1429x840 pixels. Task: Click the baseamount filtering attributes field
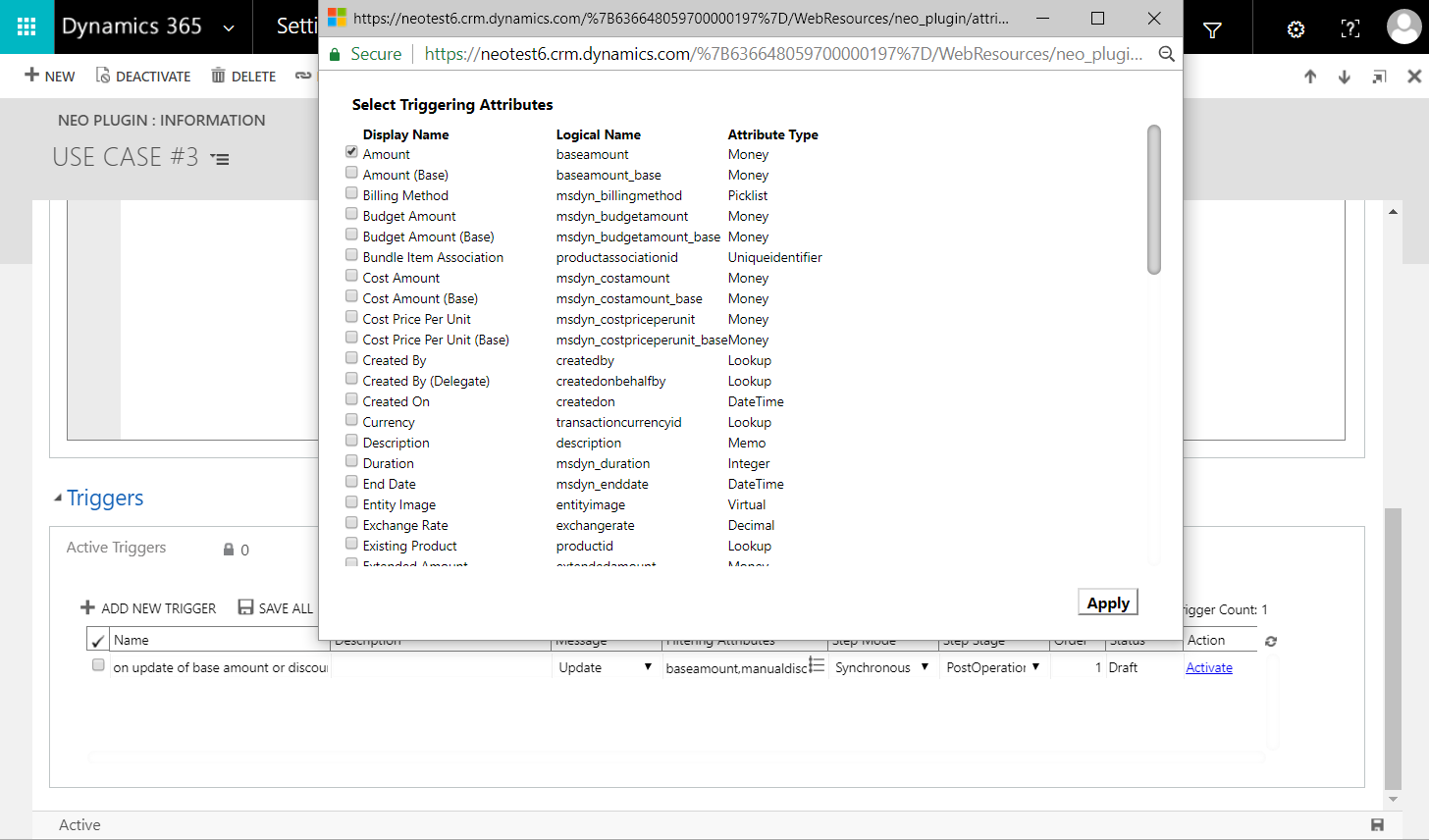pos(736,667)
